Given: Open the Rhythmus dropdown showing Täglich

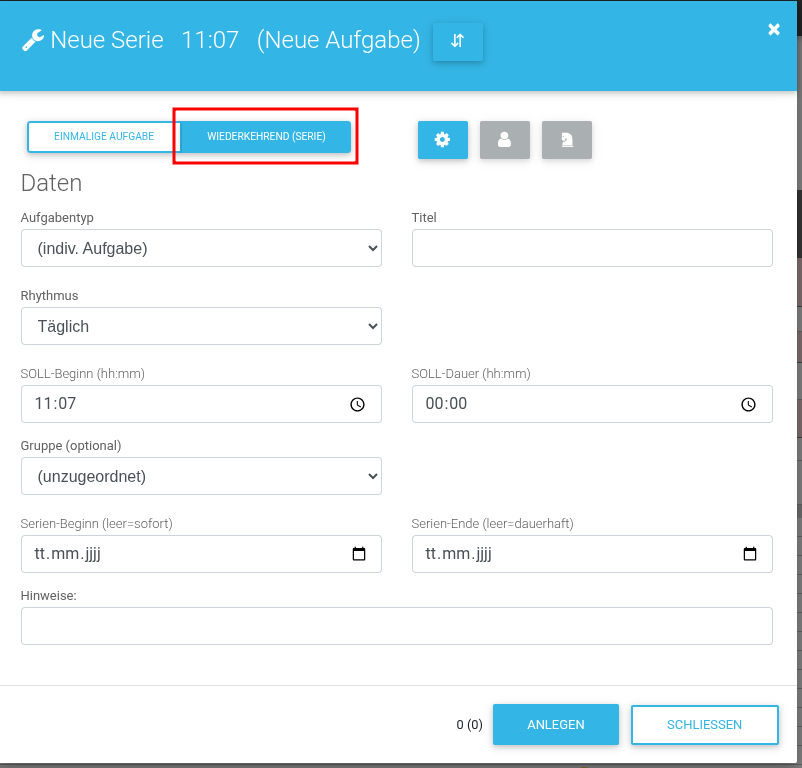Looking at the screenshot, I should click(x=201, y=326).
